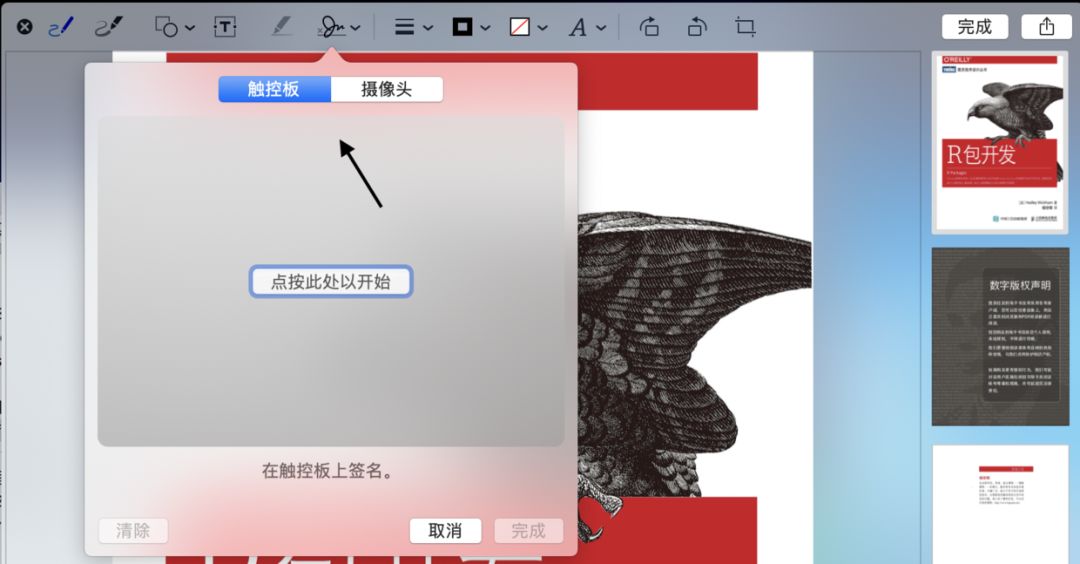Select the Highlight marker tool
This screenshot has height=564, width=1080.
(x=281, y=27)
